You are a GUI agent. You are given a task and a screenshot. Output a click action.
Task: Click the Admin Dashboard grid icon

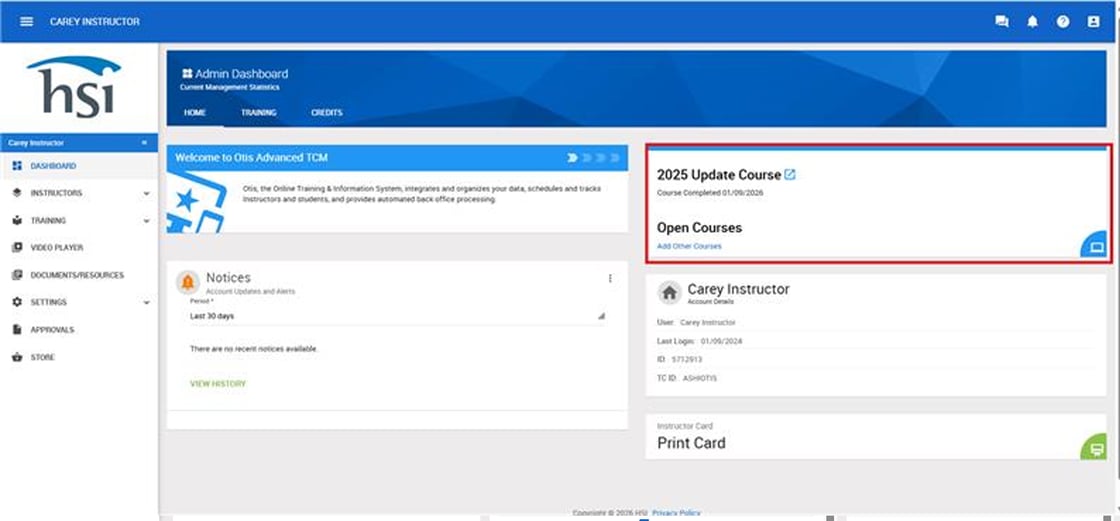[187, 74]
